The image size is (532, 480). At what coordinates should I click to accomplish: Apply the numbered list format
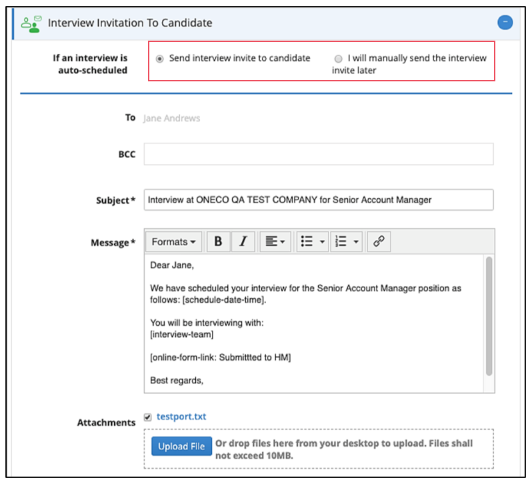tap(341, 242)
